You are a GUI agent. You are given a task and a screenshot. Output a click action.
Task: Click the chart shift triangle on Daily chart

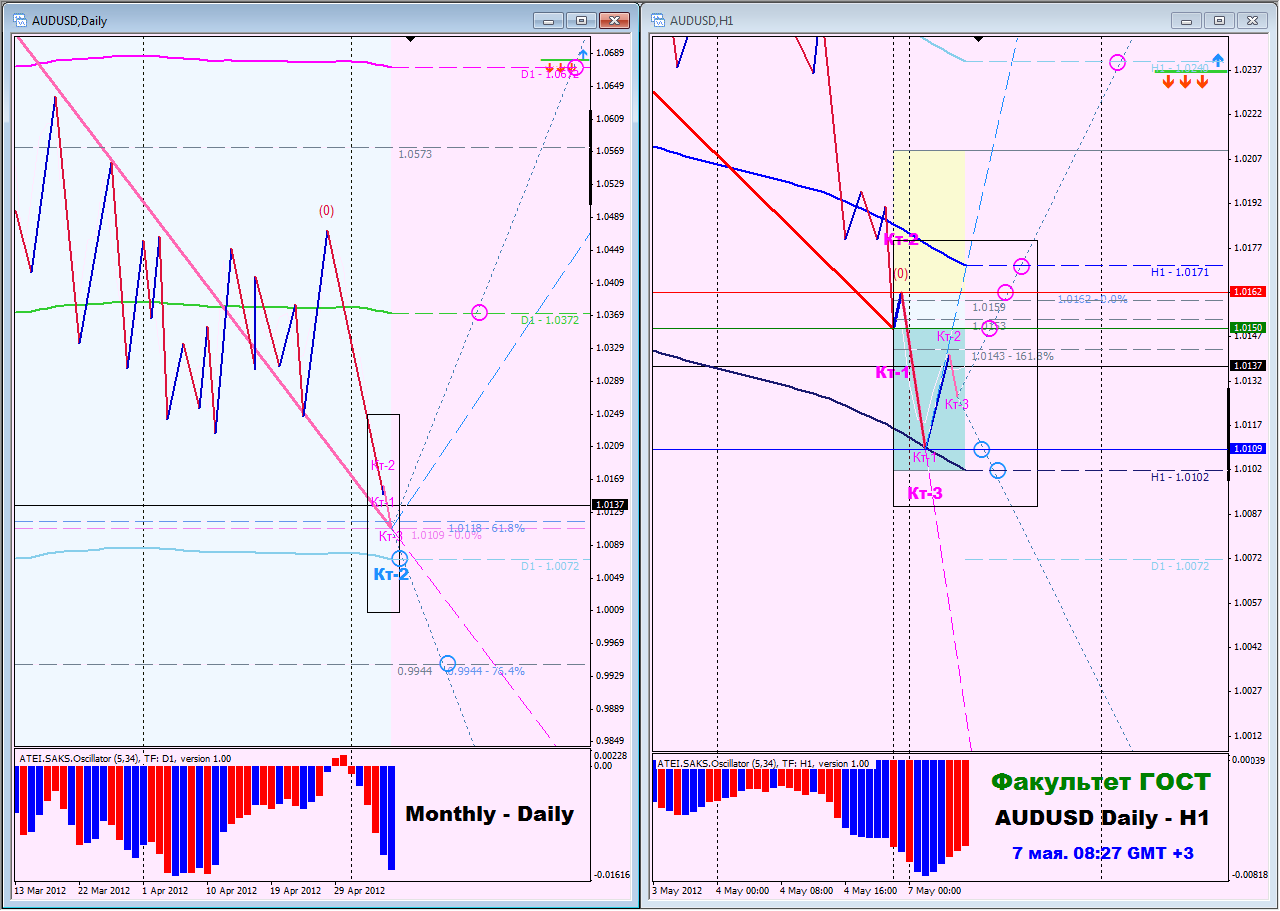(409, 39)
